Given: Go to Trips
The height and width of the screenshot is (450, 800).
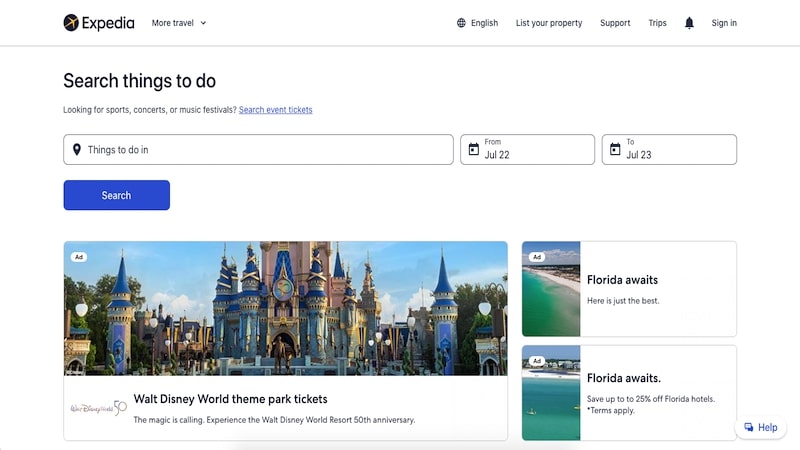Looking at the screenshot, I should (657, 23).
